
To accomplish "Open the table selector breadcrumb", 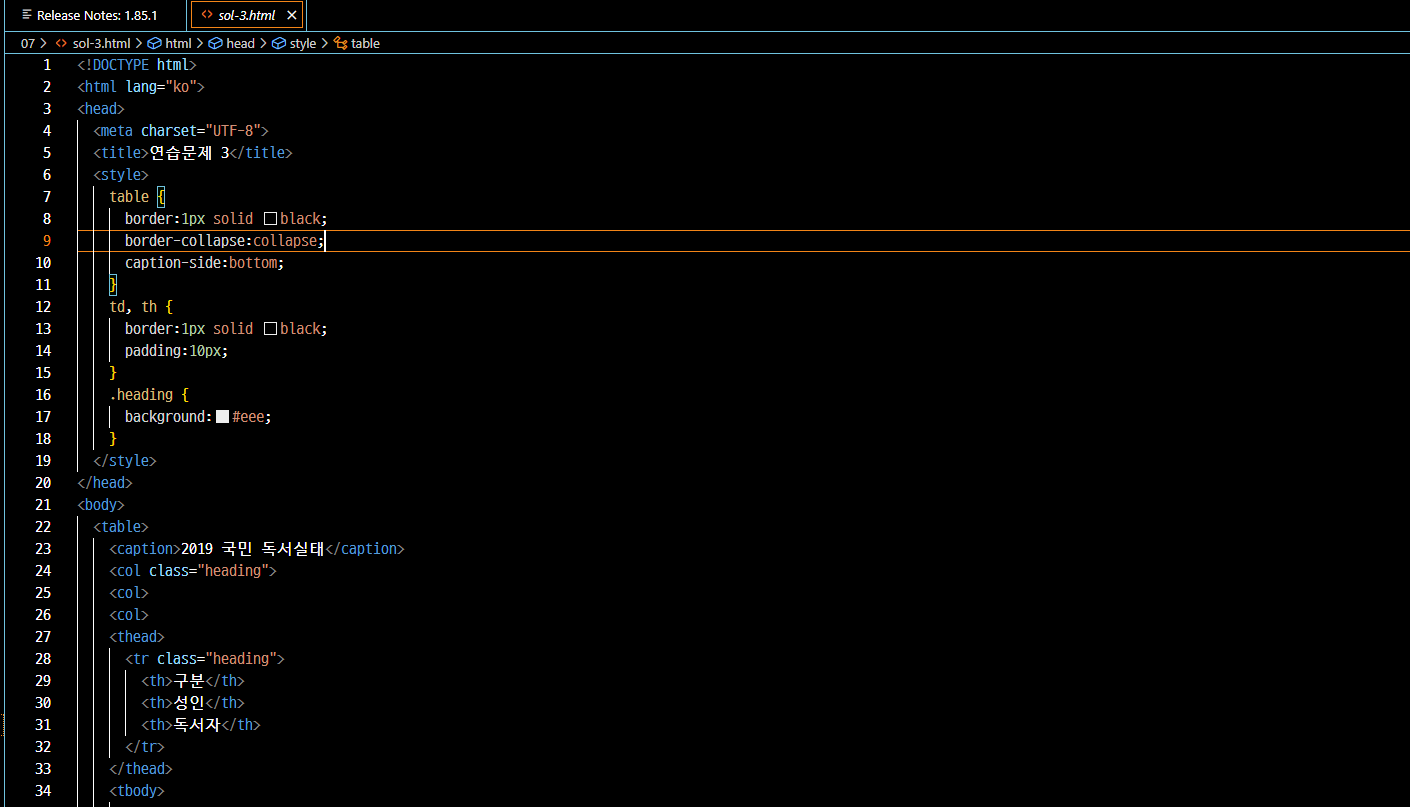I will click(x=365, y=43).
